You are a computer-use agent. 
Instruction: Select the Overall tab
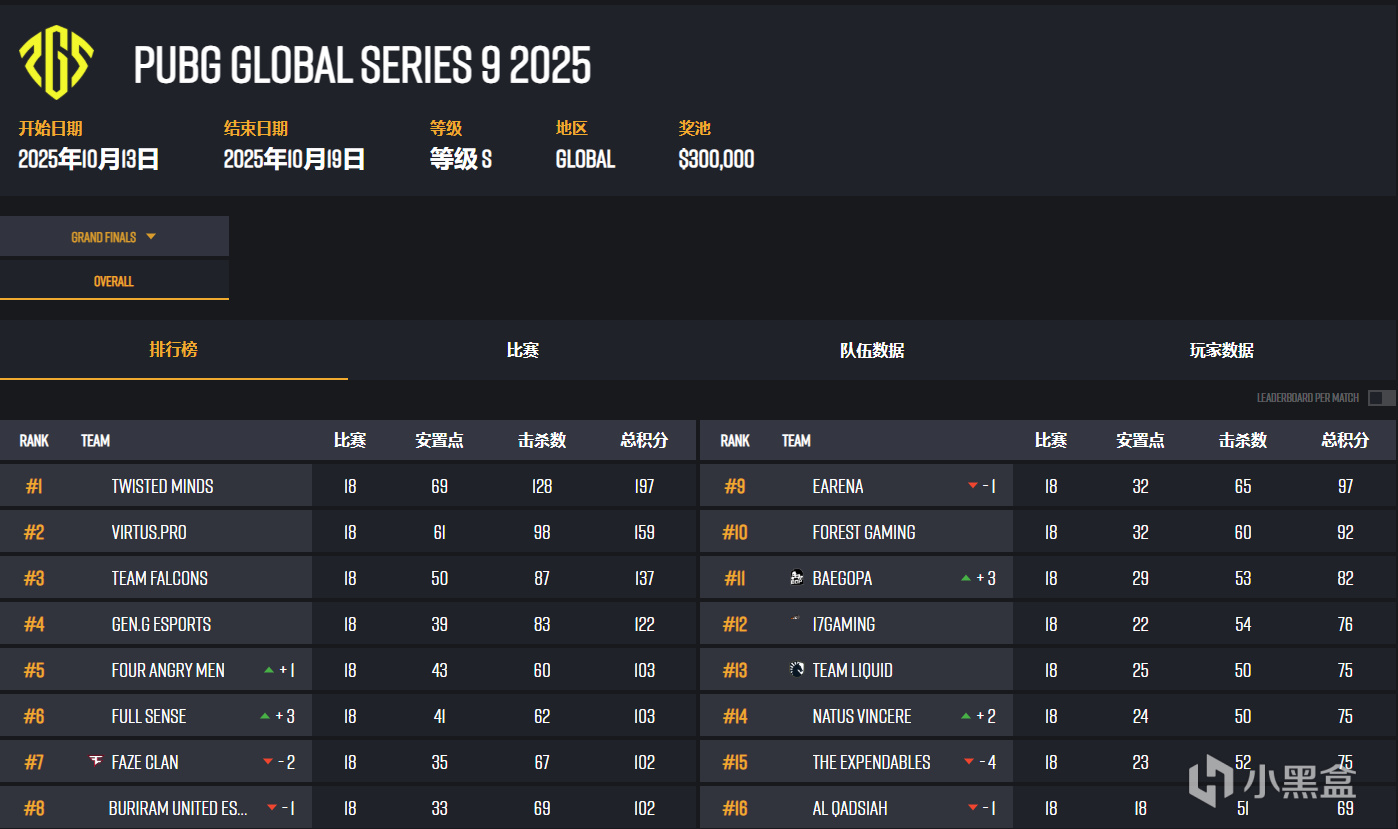(x=114, y=281)
